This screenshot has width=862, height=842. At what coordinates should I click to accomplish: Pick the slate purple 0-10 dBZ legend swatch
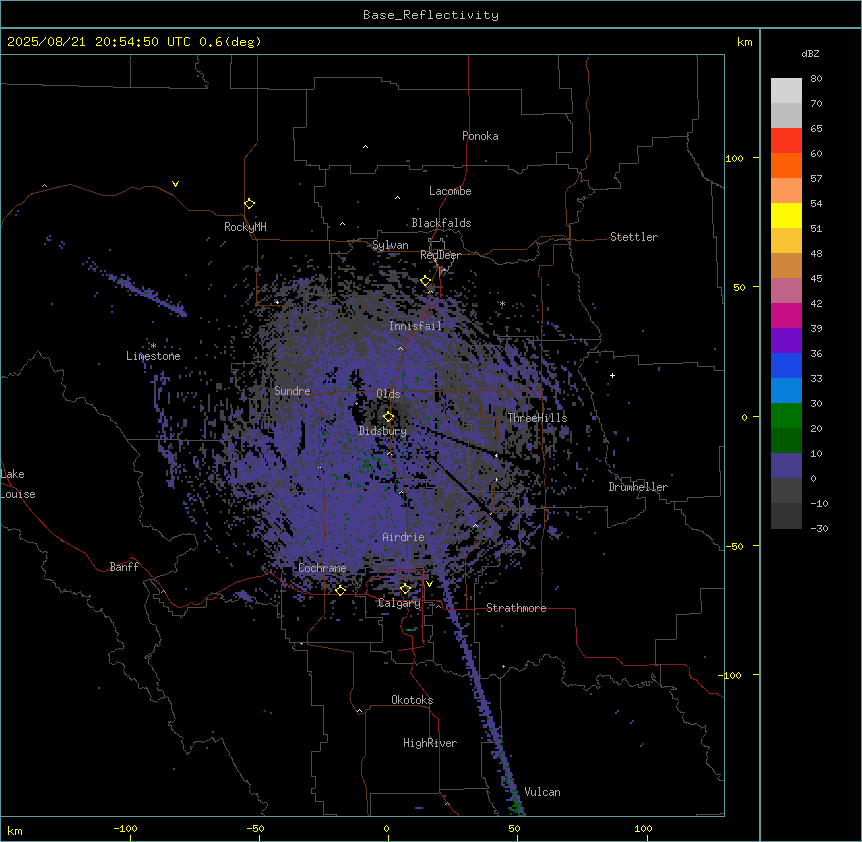click(786, 466)
